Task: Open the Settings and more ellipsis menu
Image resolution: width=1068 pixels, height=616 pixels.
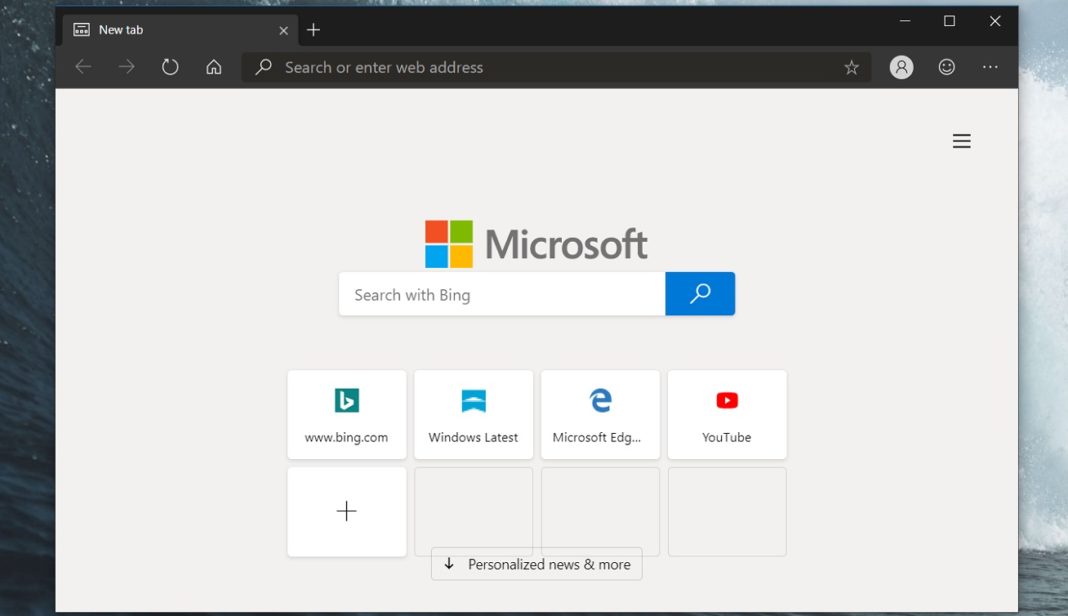Action: (x=990, y=67)
